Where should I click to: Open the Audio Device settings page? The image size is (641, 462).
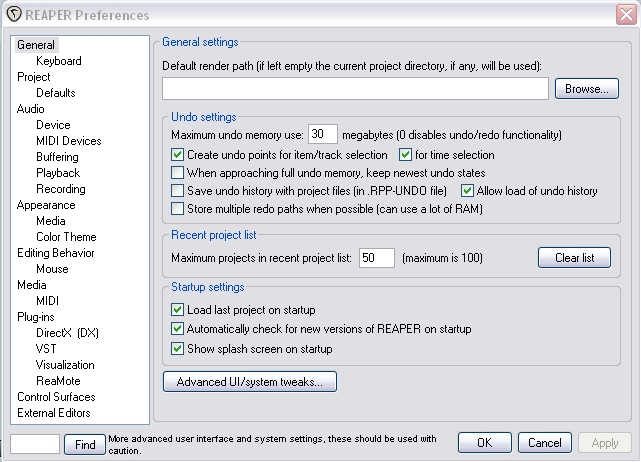pos(53,125)
